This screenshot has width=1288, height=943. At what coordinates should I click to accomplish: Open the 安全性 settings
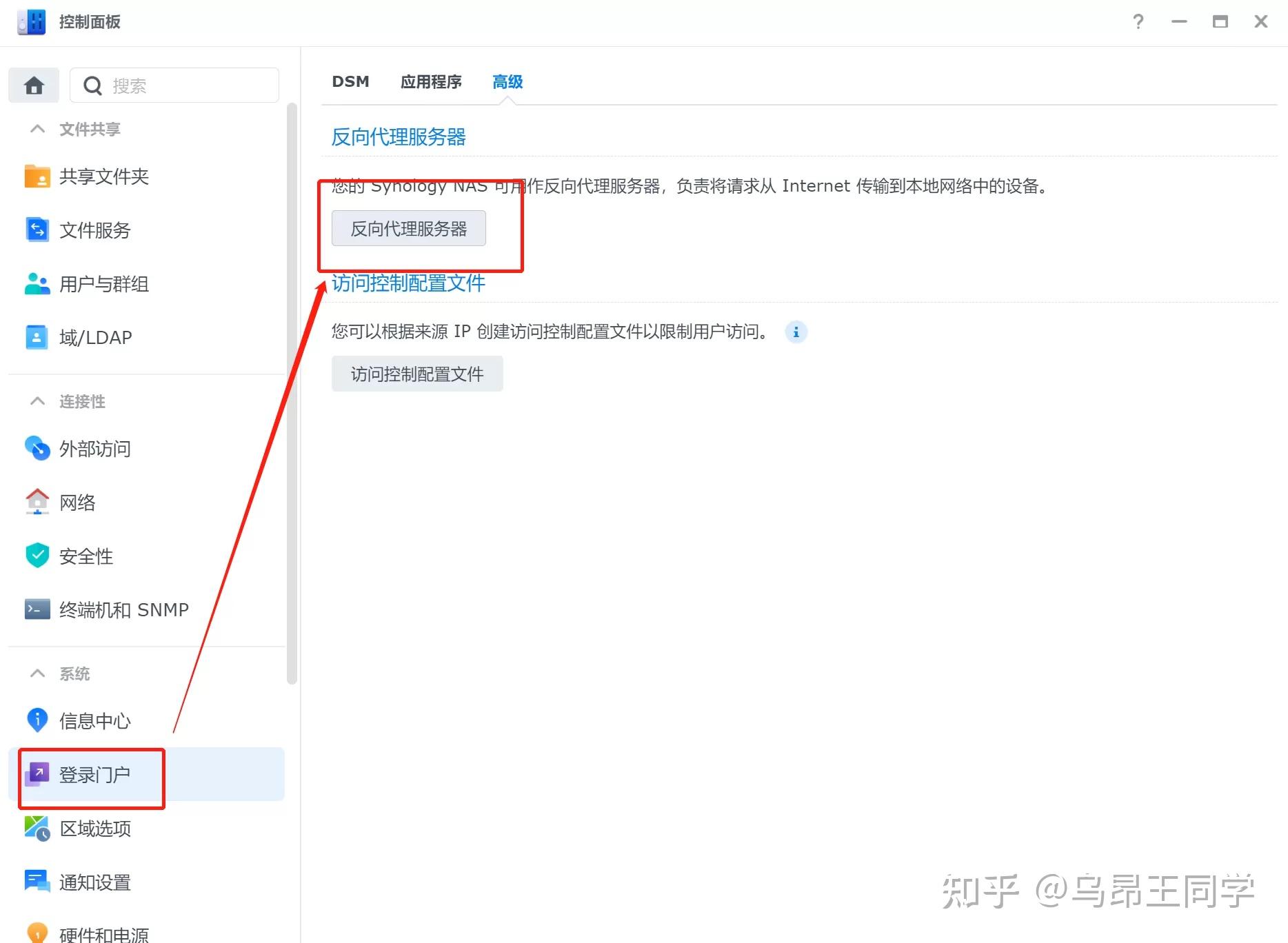tap(86, 556)
